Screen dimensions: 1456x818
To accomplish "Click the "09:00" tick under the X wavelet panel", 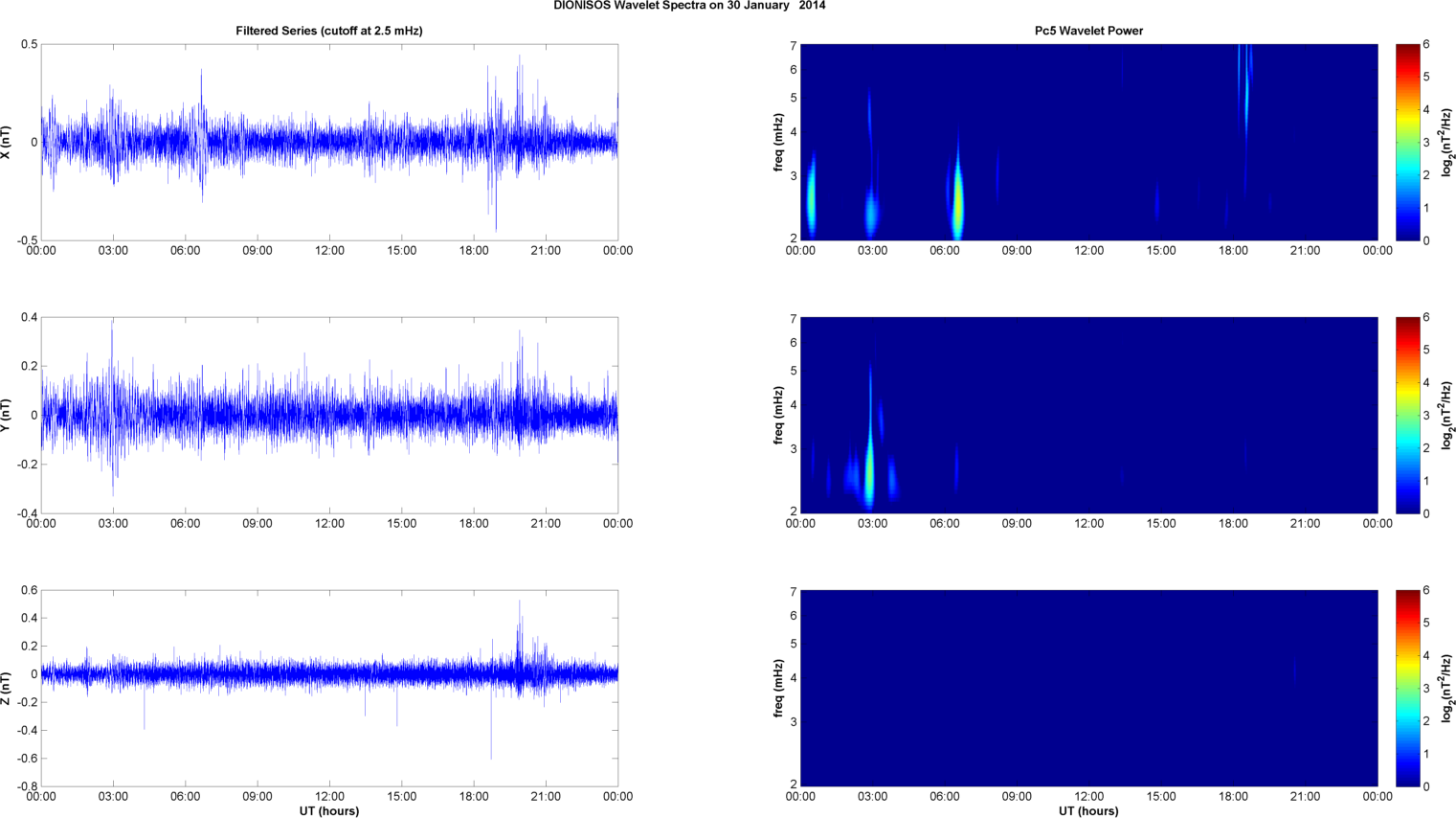I will [1017, 251].
